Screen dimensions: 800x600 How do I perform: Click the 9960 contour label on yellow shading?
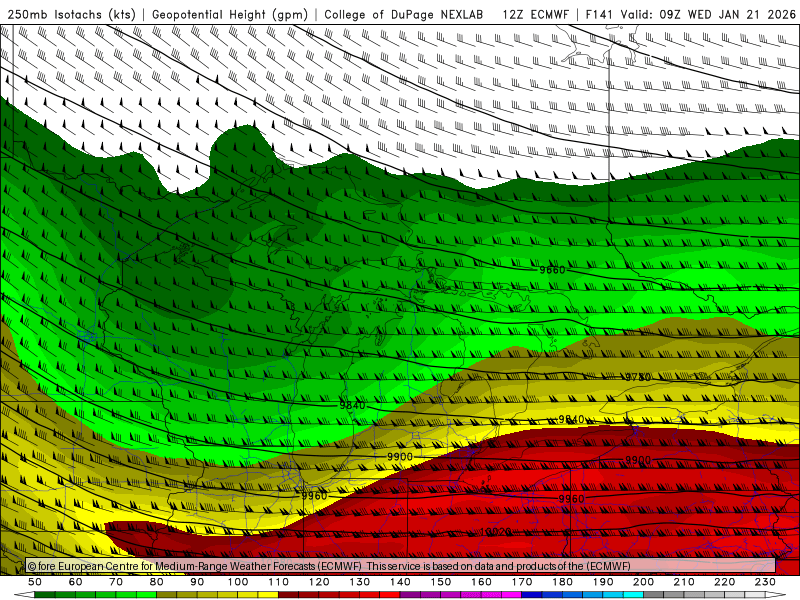point(314,496)
